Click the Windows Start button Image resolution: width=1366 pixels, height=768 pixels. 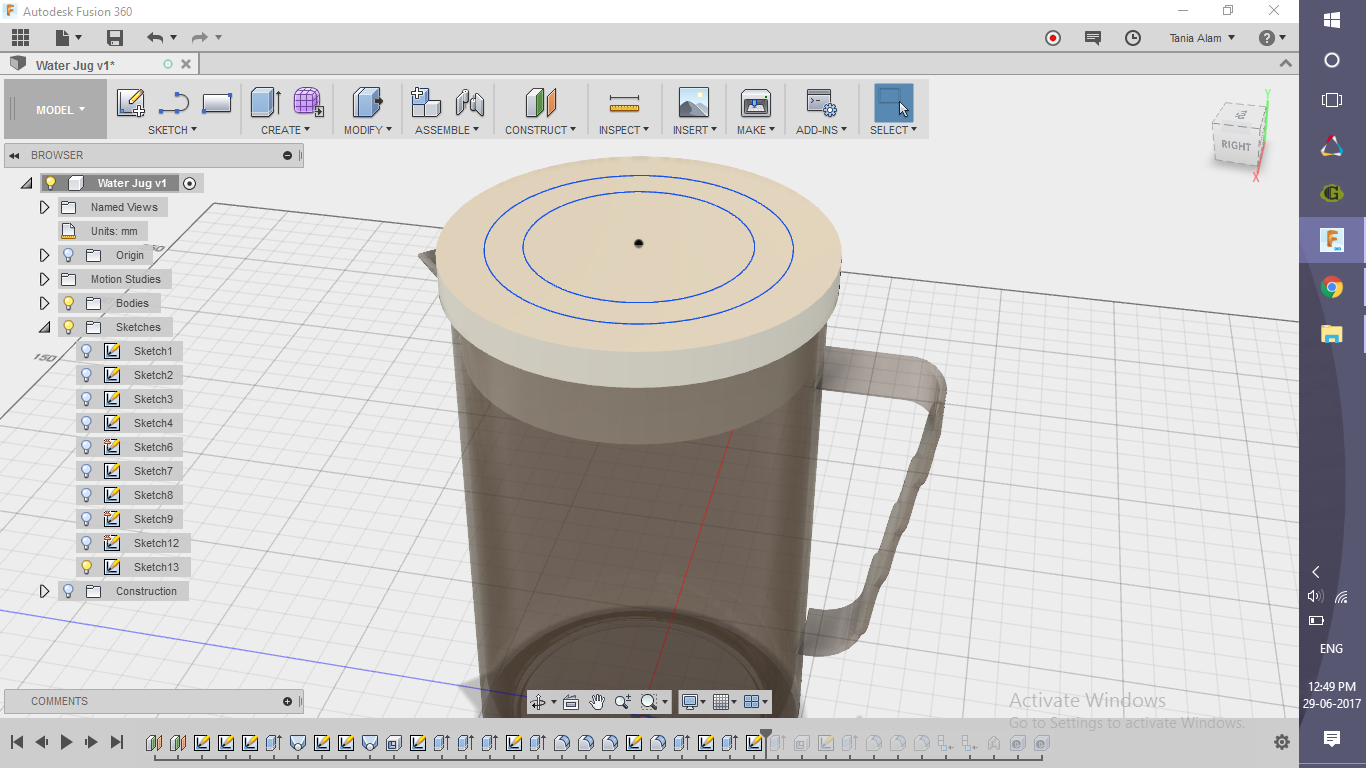point(1332,20)
